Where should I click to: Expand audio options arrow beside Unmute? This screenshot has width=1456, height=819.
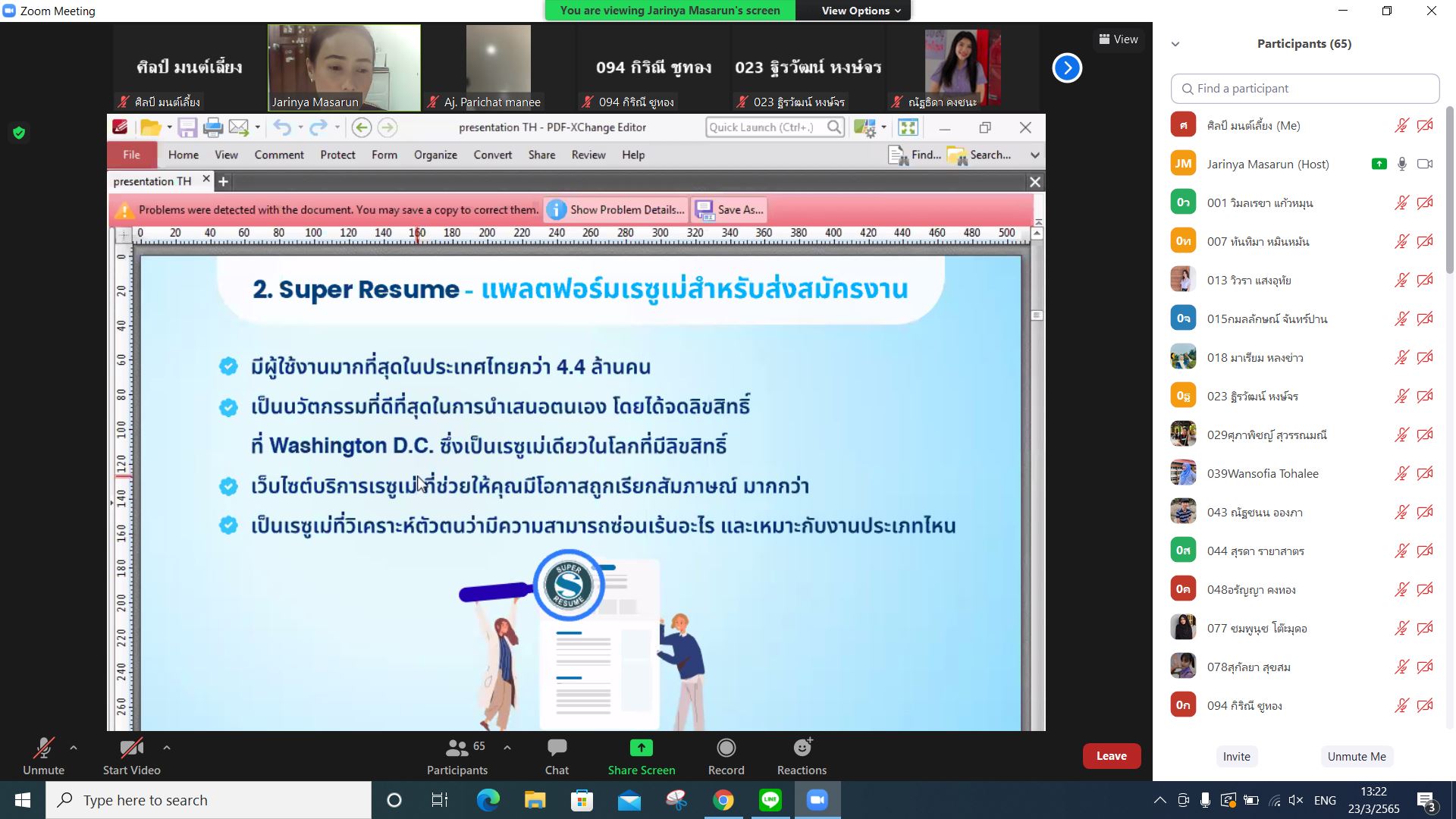click(74, 748)
